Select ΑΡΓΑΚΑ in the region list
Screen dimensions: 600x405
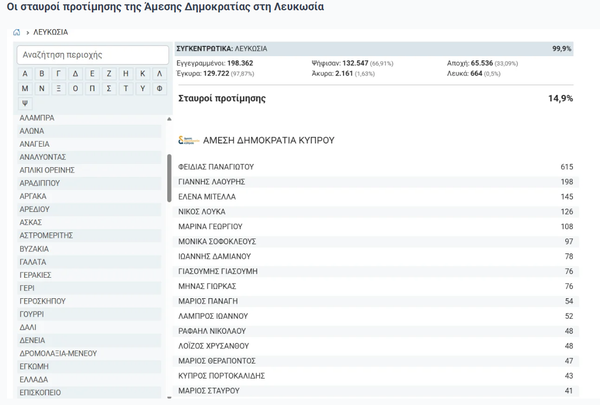coord(90,196)
